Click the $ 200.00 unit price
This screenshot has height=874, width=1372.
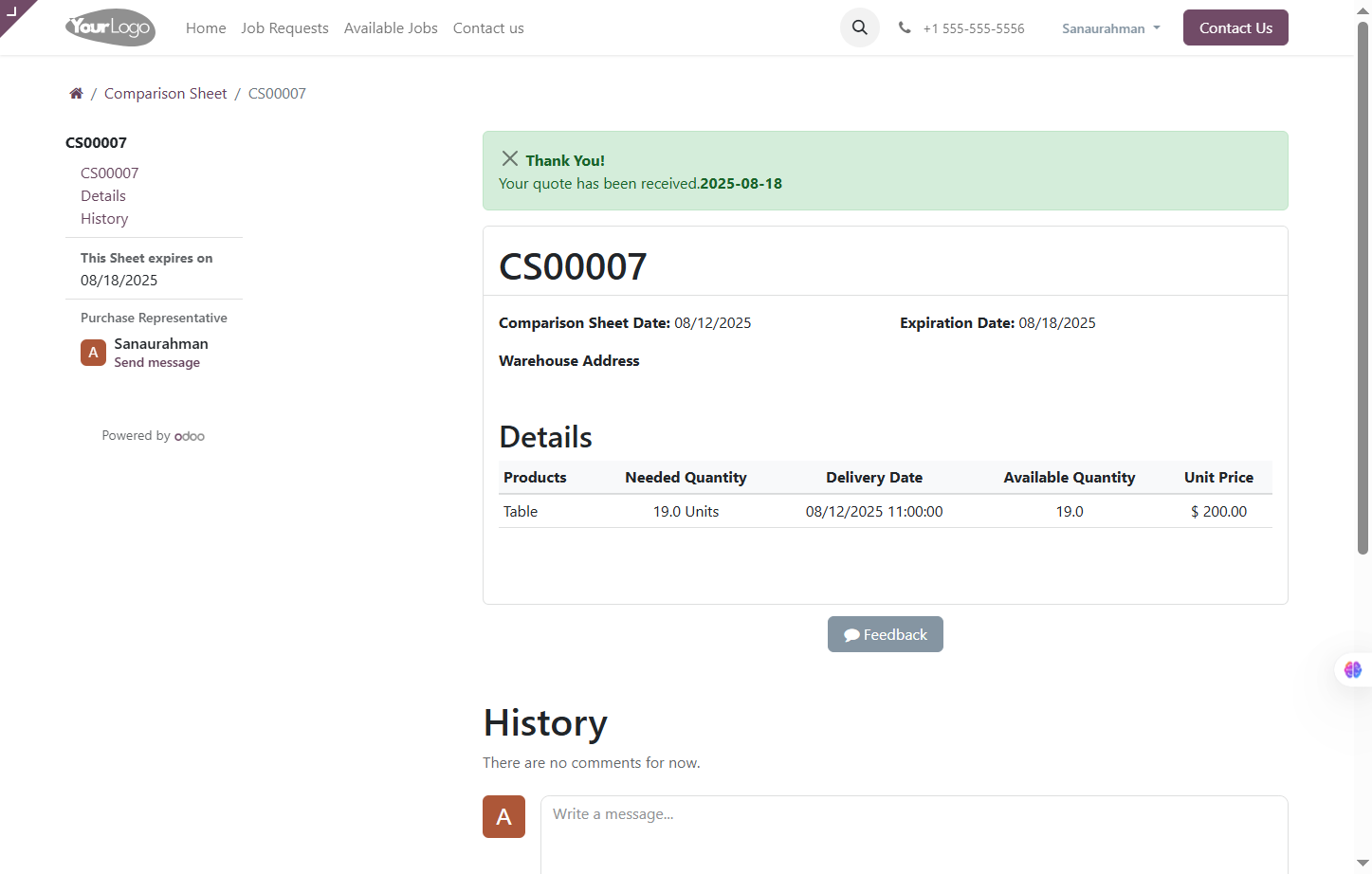pos(1218,511)
